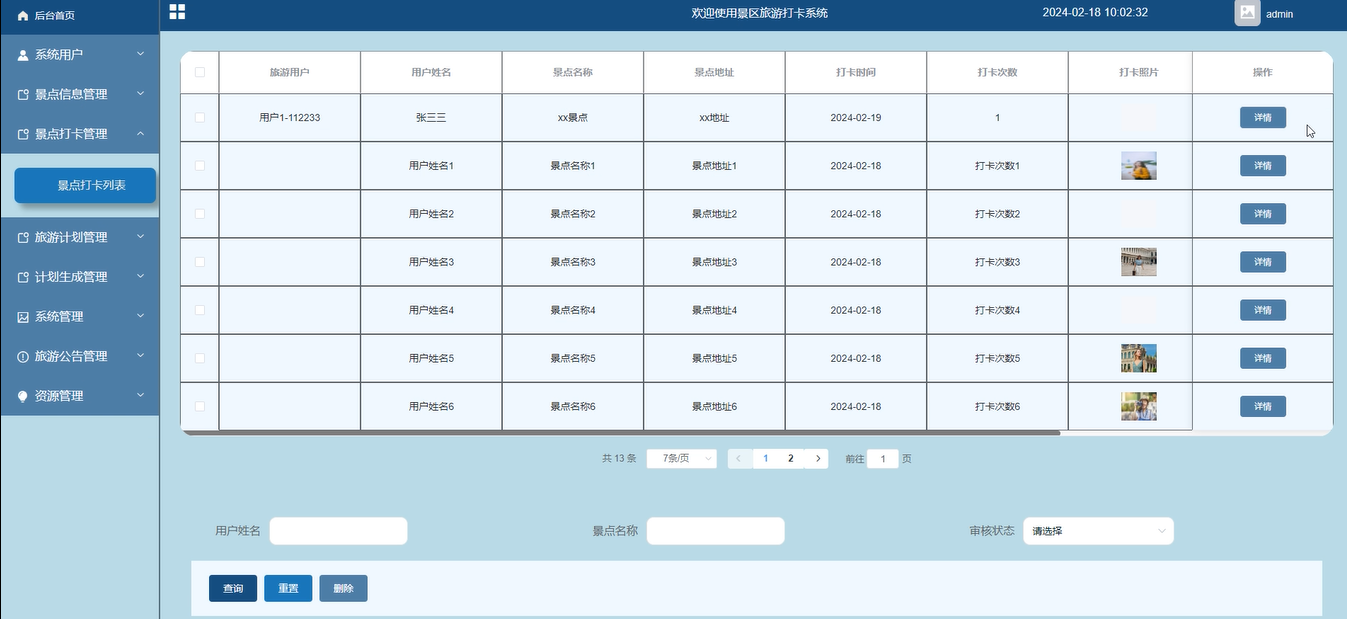Toggle the select-all header checkbox

[200, 72]
